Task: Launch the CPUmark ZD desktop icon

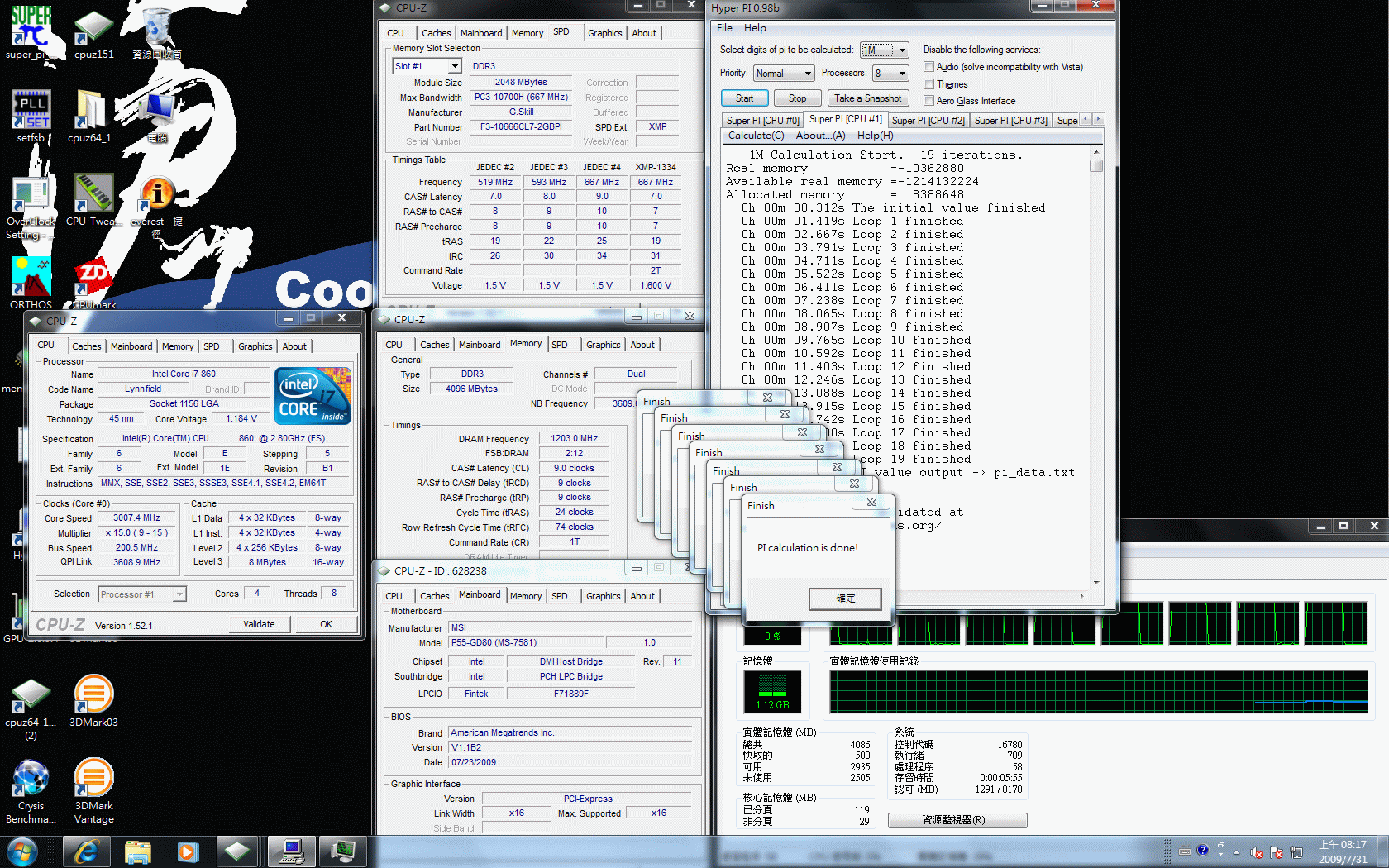Action: pos(93,285)
